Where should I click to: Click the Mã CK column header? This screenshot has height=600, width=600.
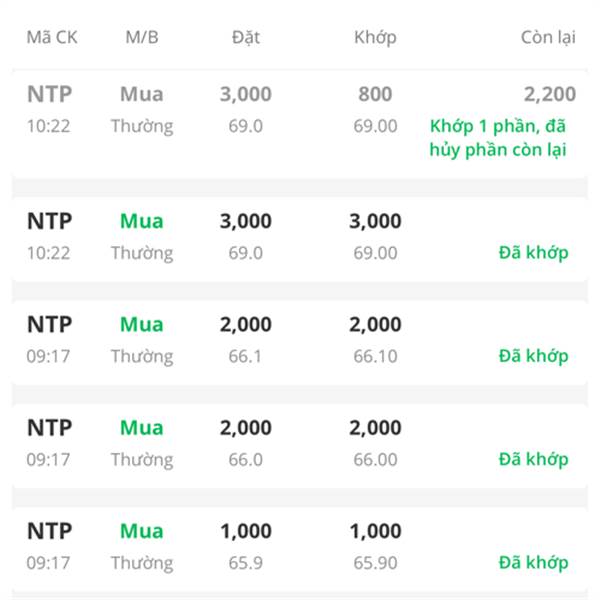coord(52,37)
